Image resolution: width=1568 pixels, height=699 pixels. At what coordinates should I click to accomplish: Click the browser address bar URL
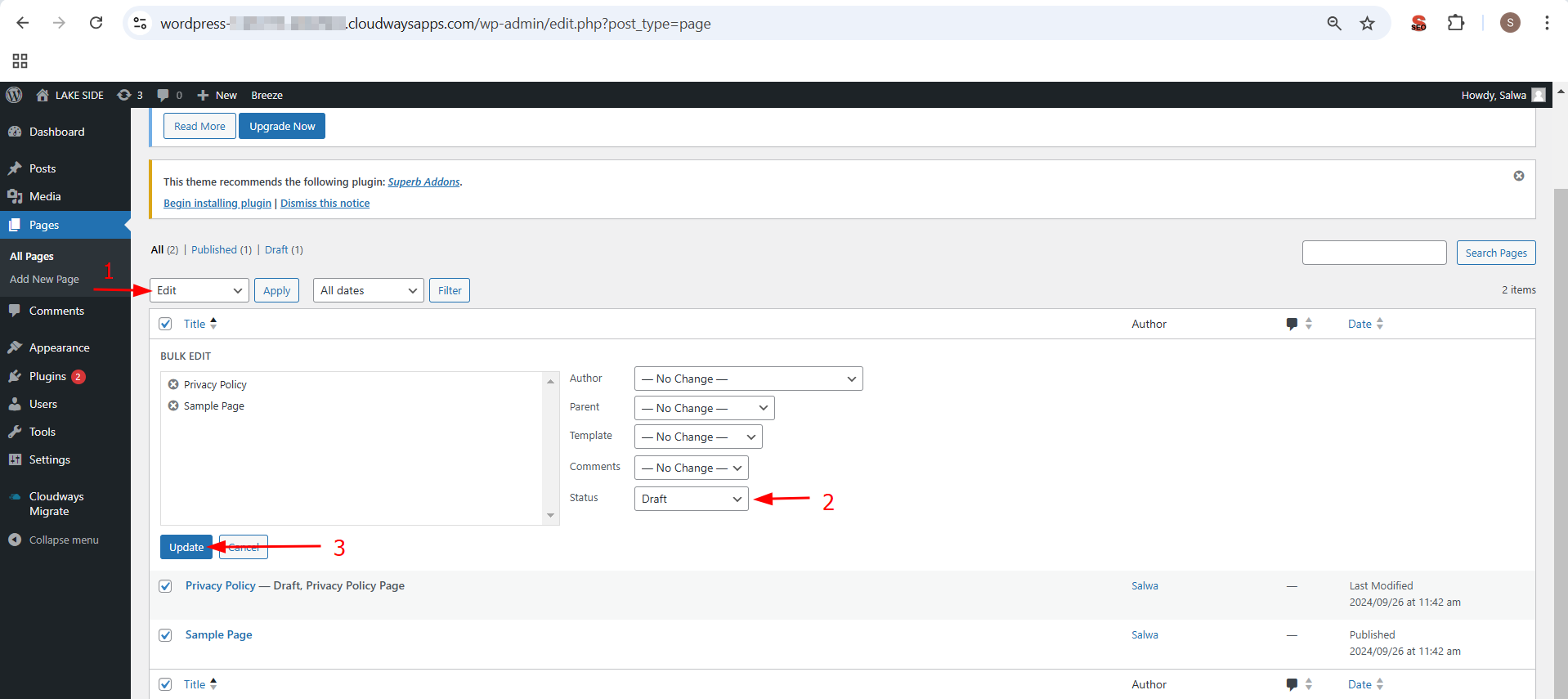pyautogui.click(x=436, y=24)
